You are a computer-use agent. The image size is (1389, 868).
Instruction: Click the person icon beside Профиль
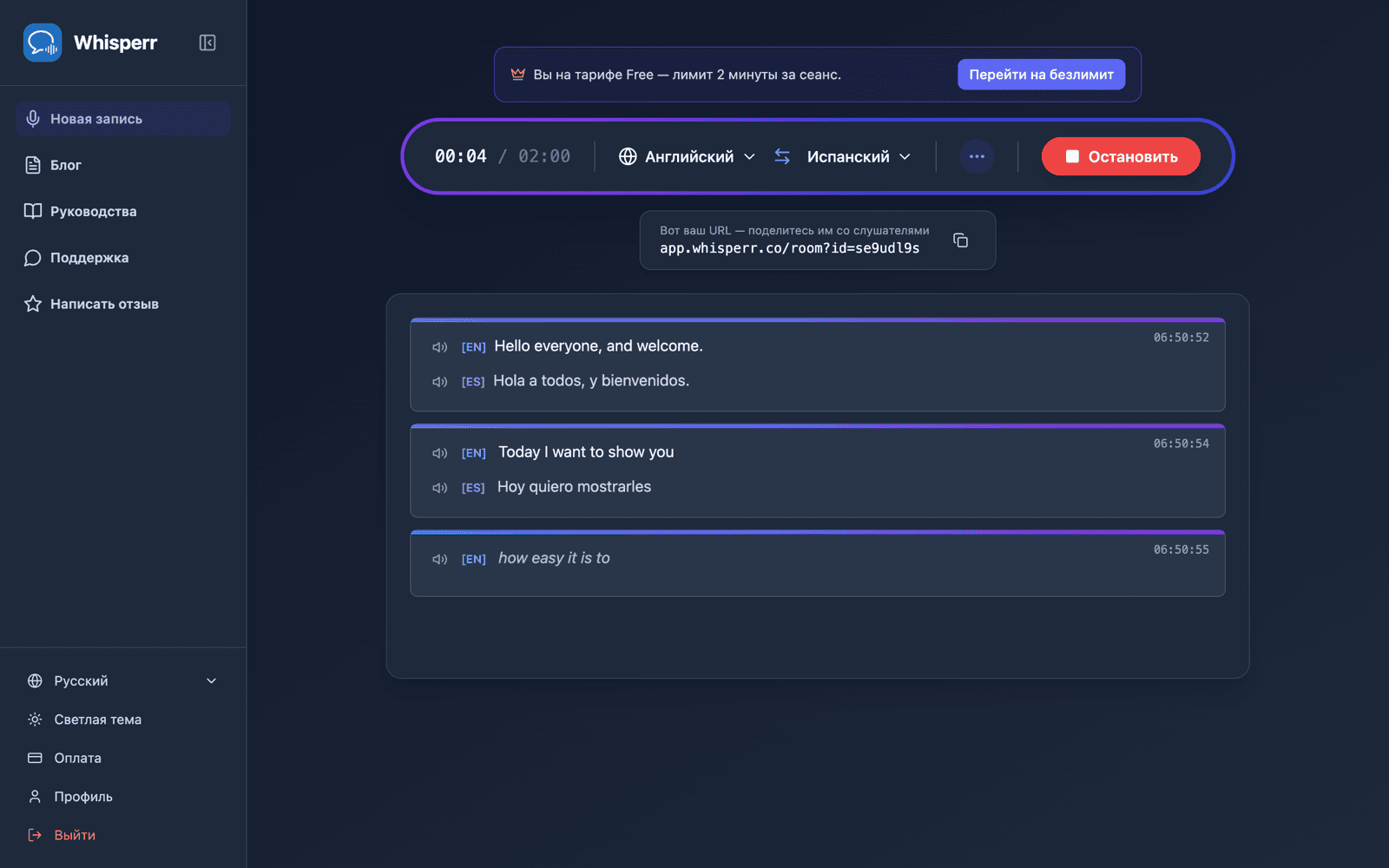click(35, 796)
